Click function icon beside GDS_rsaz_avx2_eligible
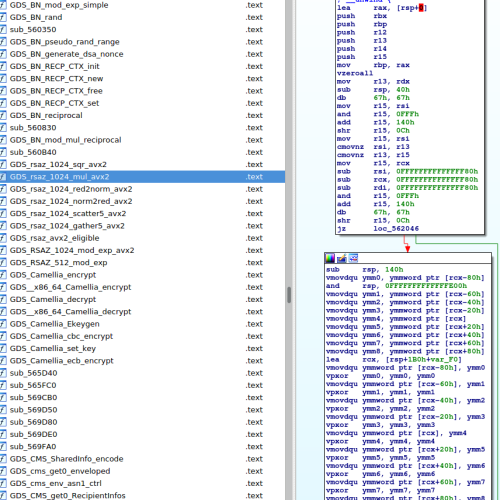 pyautogui.click(x=3, y=238)
